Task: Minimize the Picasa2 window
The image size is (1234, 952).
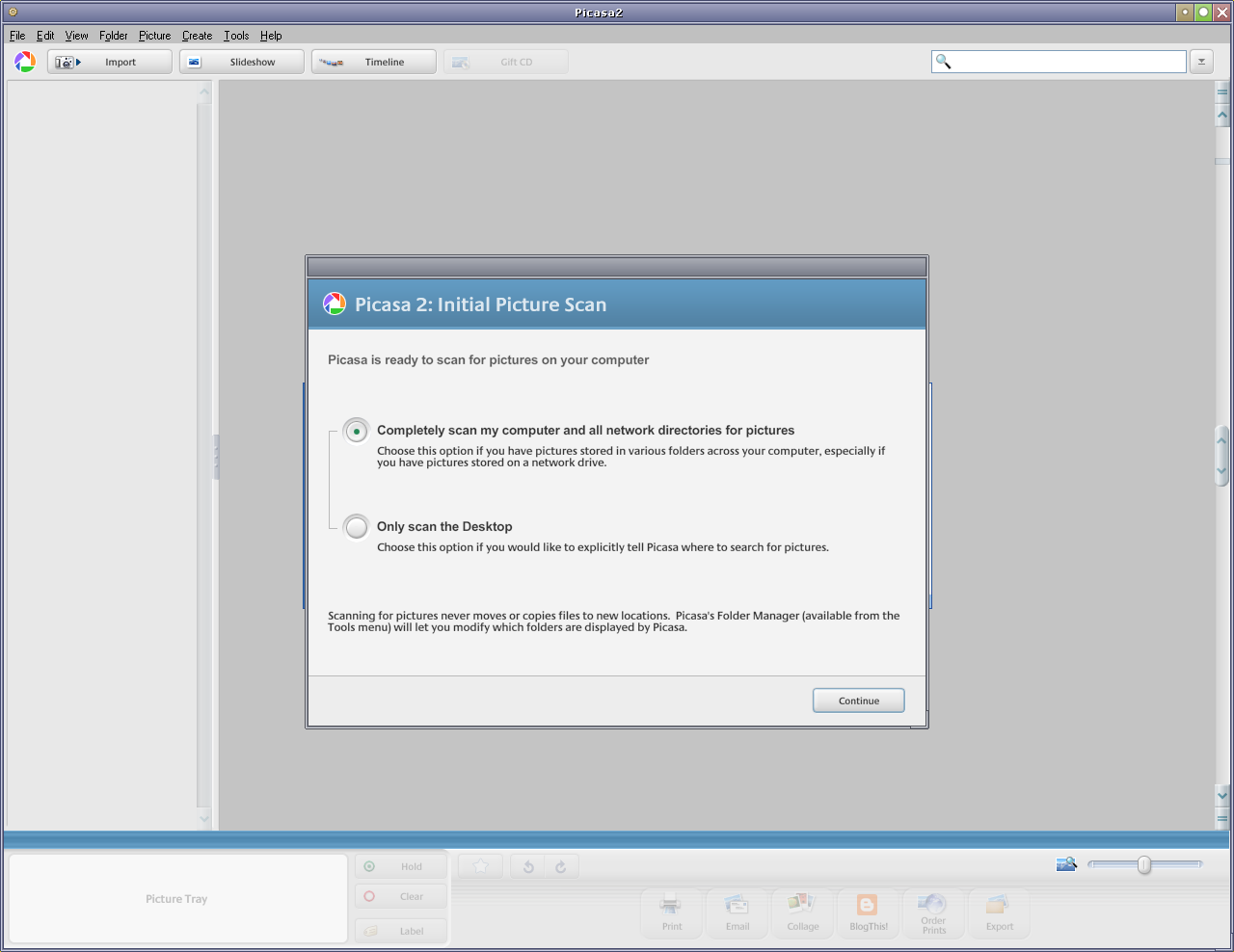Action: click(1185, 13)
